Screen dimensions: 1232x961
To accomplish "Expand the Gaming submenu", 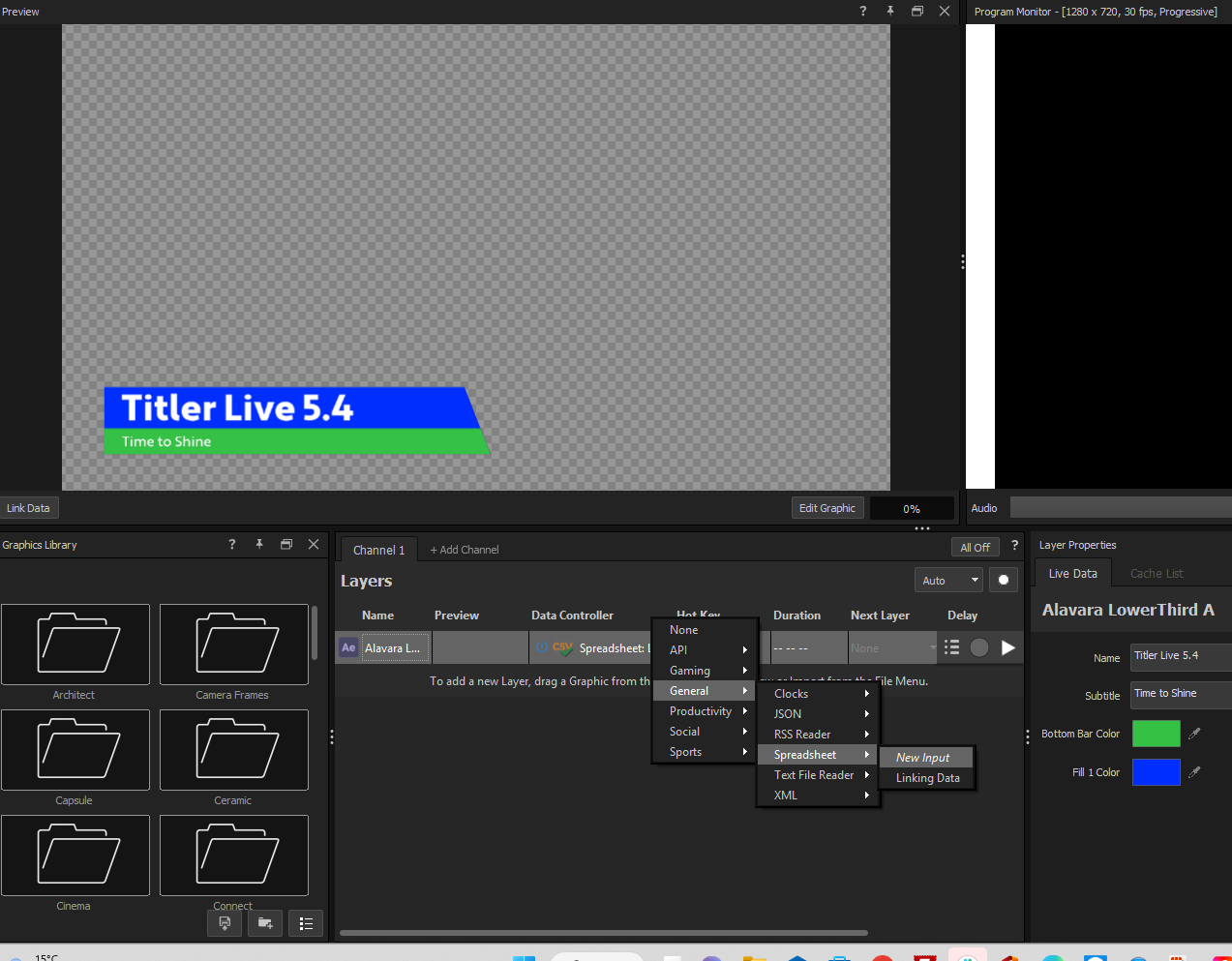I will 704,671.
